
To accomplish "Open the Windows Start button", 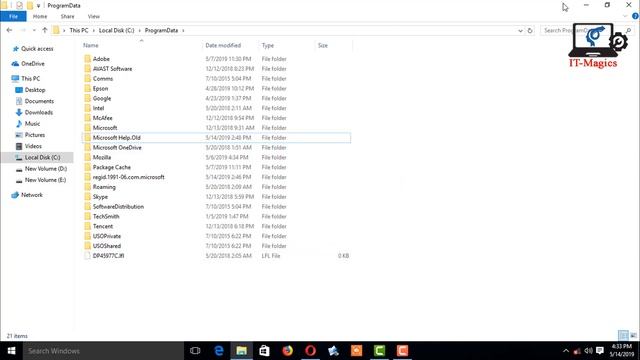I will point(11,351).
